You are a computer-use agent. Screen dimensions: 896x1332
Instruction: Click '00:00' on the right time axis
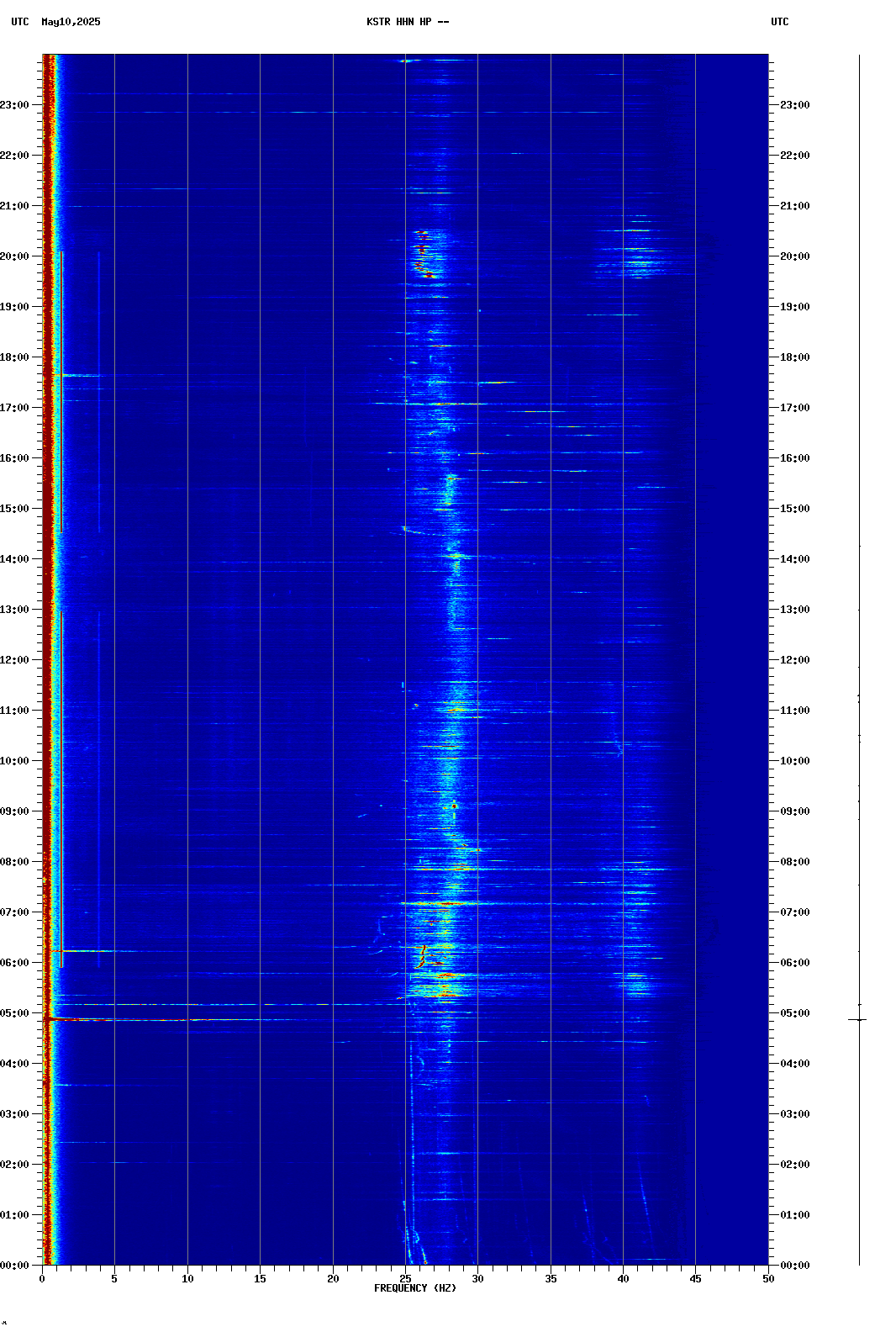(x=795, y=1266)
